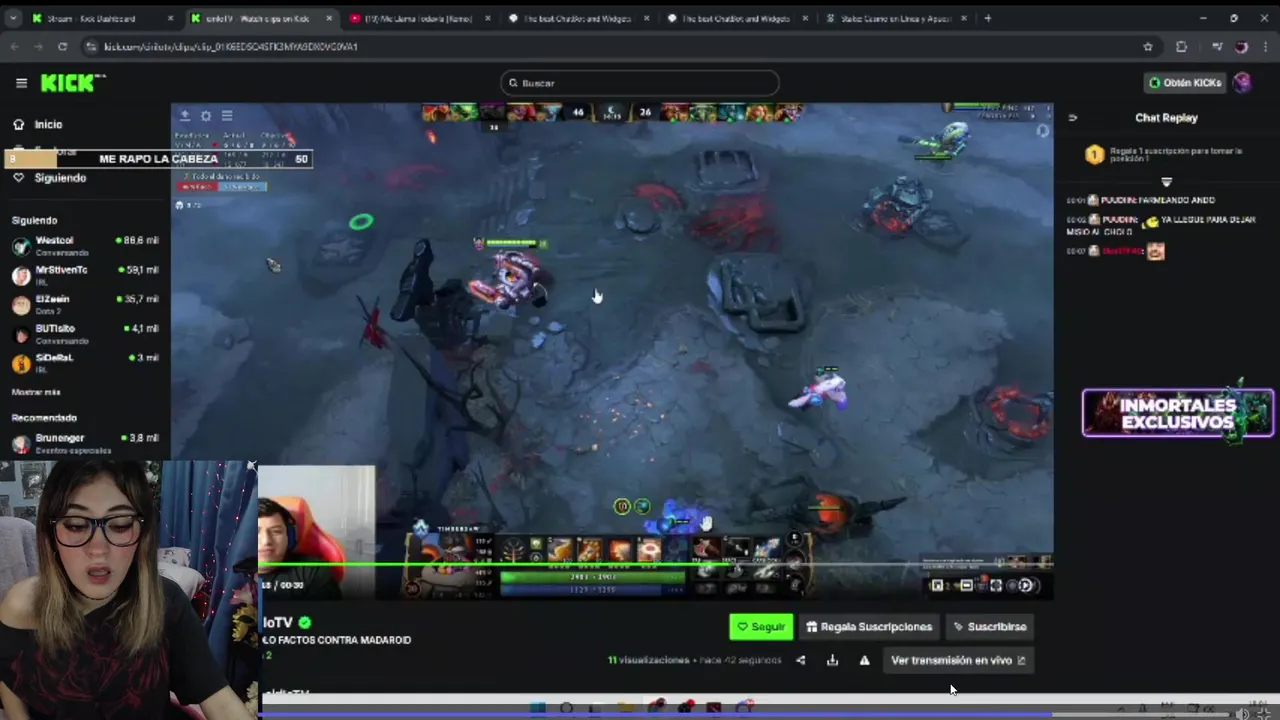Open SiDeRaL's channel in the sidebar
Image resolution: width=1280 pixels, height=720 pixels.
pos(84,362)
